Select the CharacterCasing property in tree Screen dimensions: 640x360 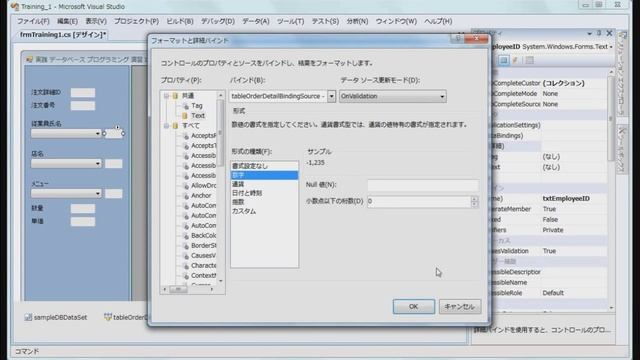203,266
